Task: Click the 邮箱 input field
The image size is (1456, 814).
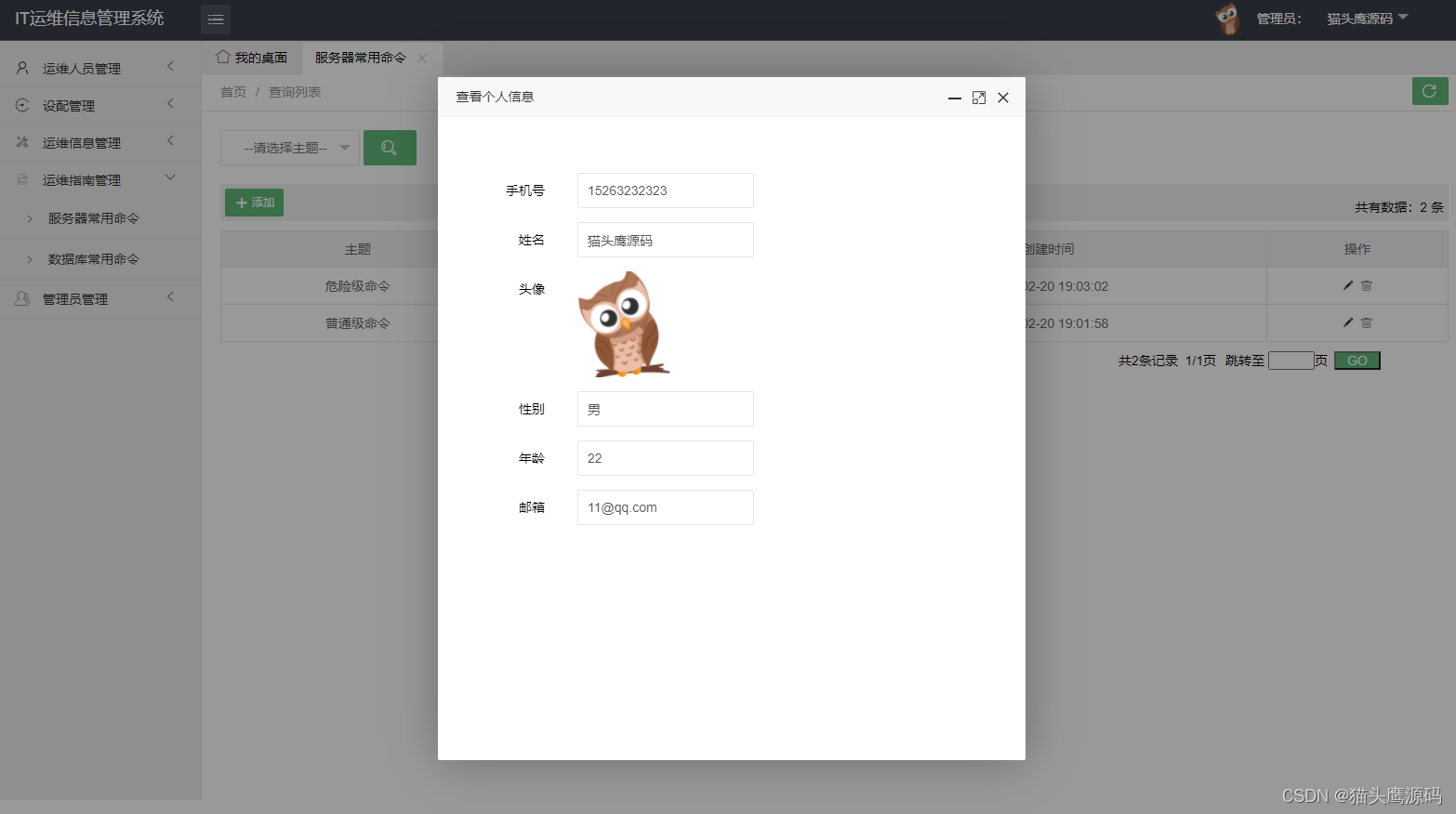Action: [x=666, y=507]
